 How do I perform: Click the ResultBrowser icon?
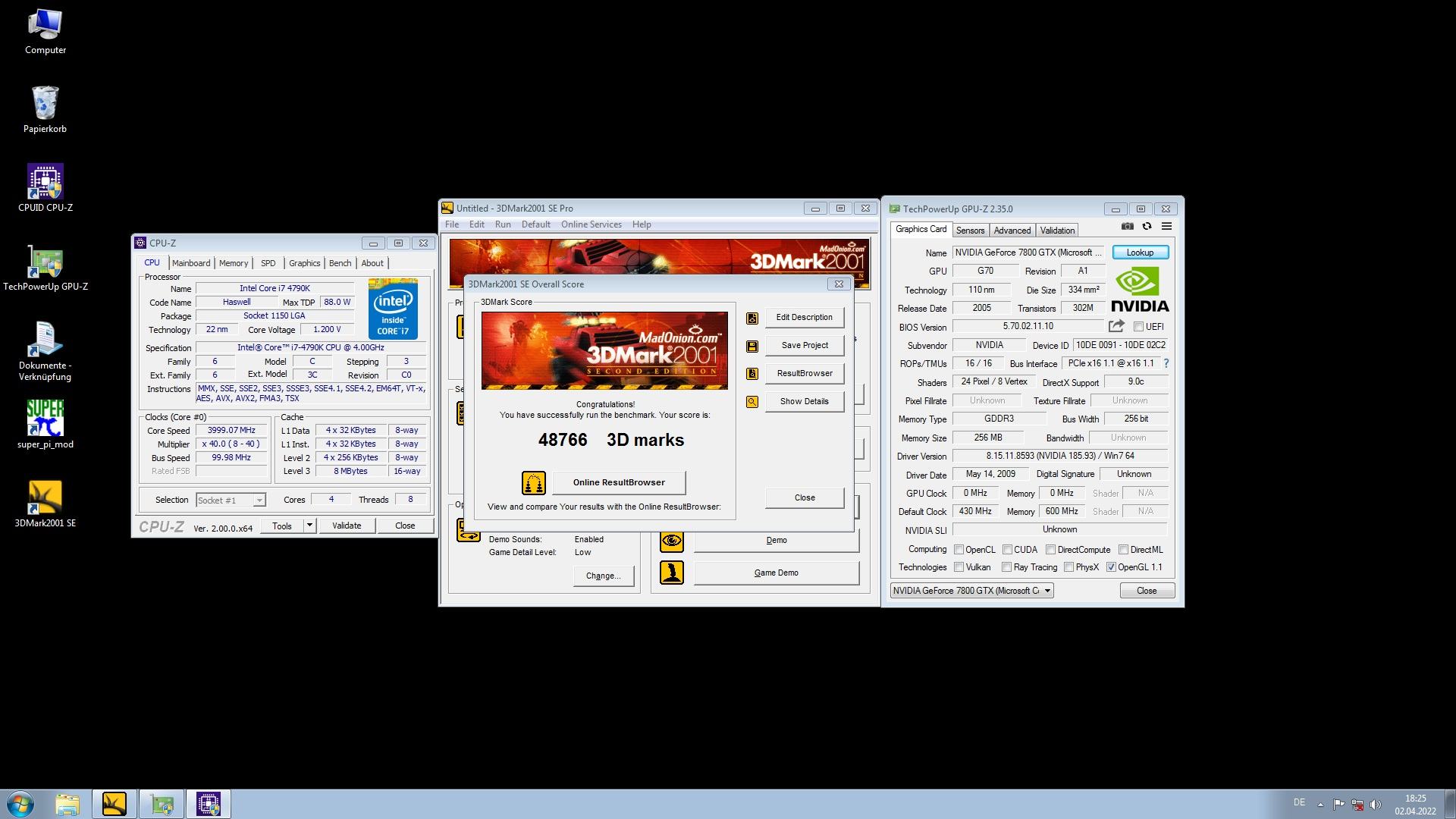click(x=752, y=374)
